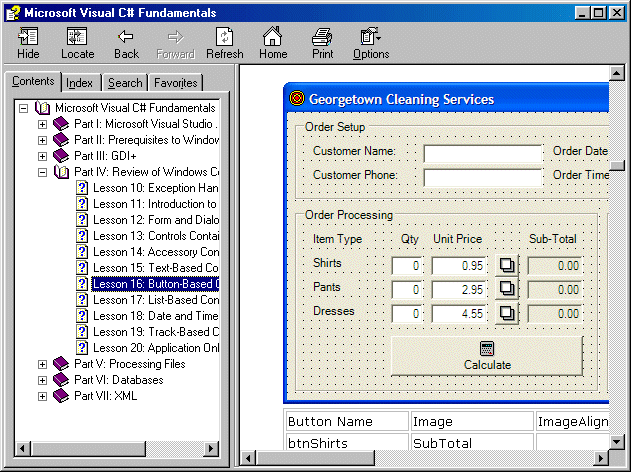Open Lesson 12: Form and Dialog topic

(156, 220)
